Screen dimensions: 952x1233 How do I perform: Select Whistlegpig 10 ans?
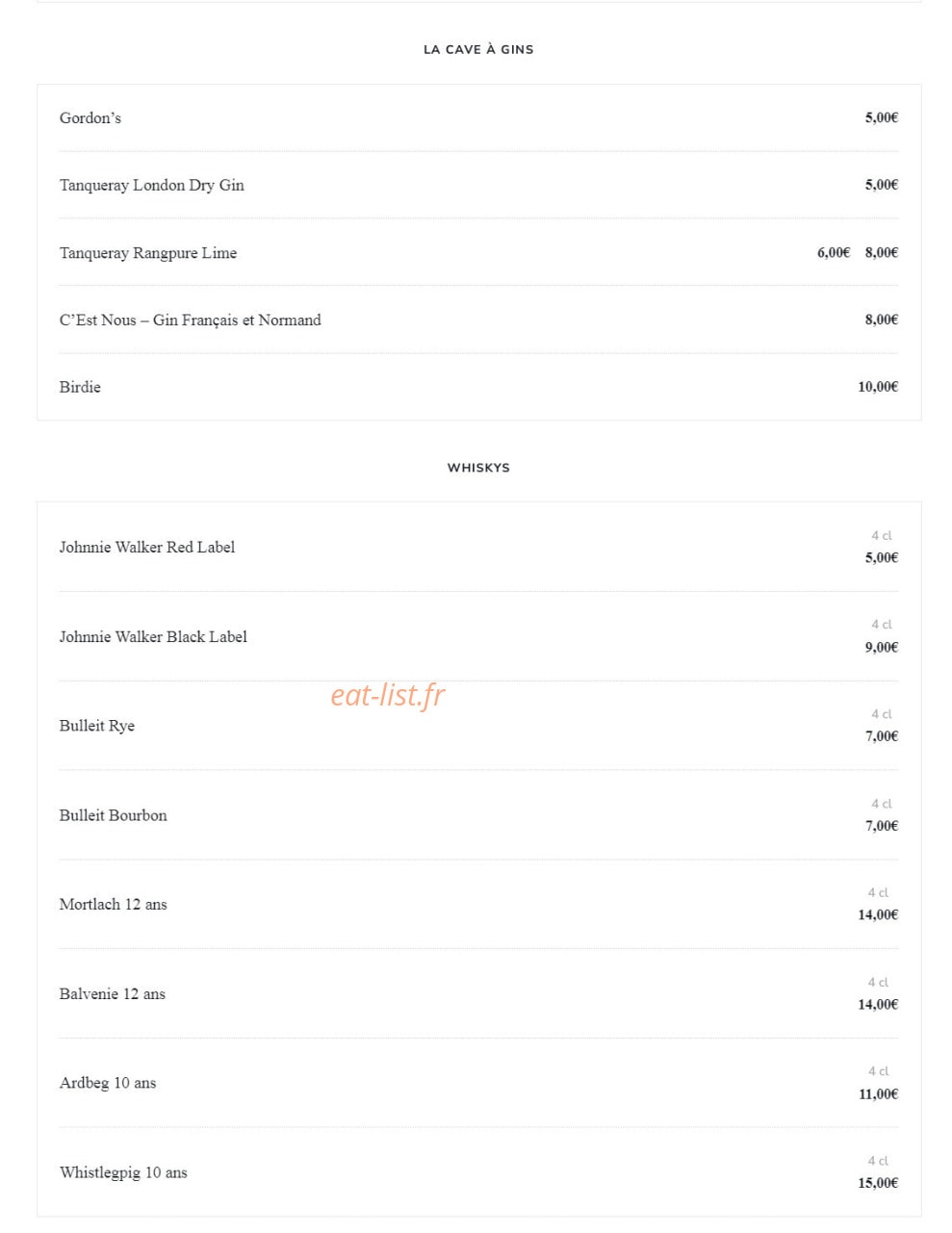(x=123, y=1172)
